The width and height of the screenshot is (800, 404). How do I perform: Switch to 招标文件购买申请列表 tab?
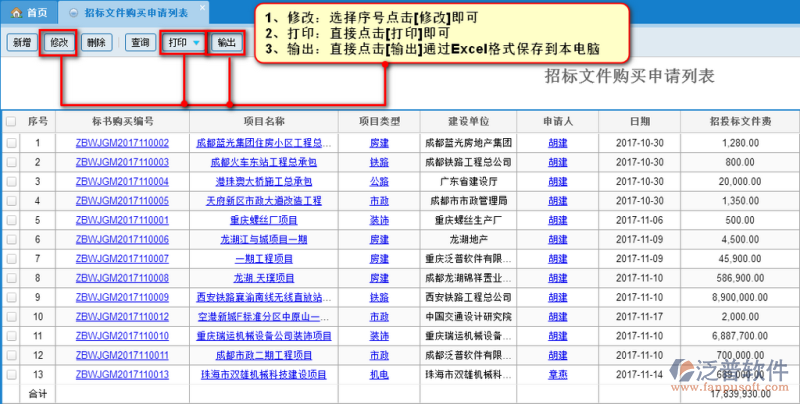pos(136,13)
